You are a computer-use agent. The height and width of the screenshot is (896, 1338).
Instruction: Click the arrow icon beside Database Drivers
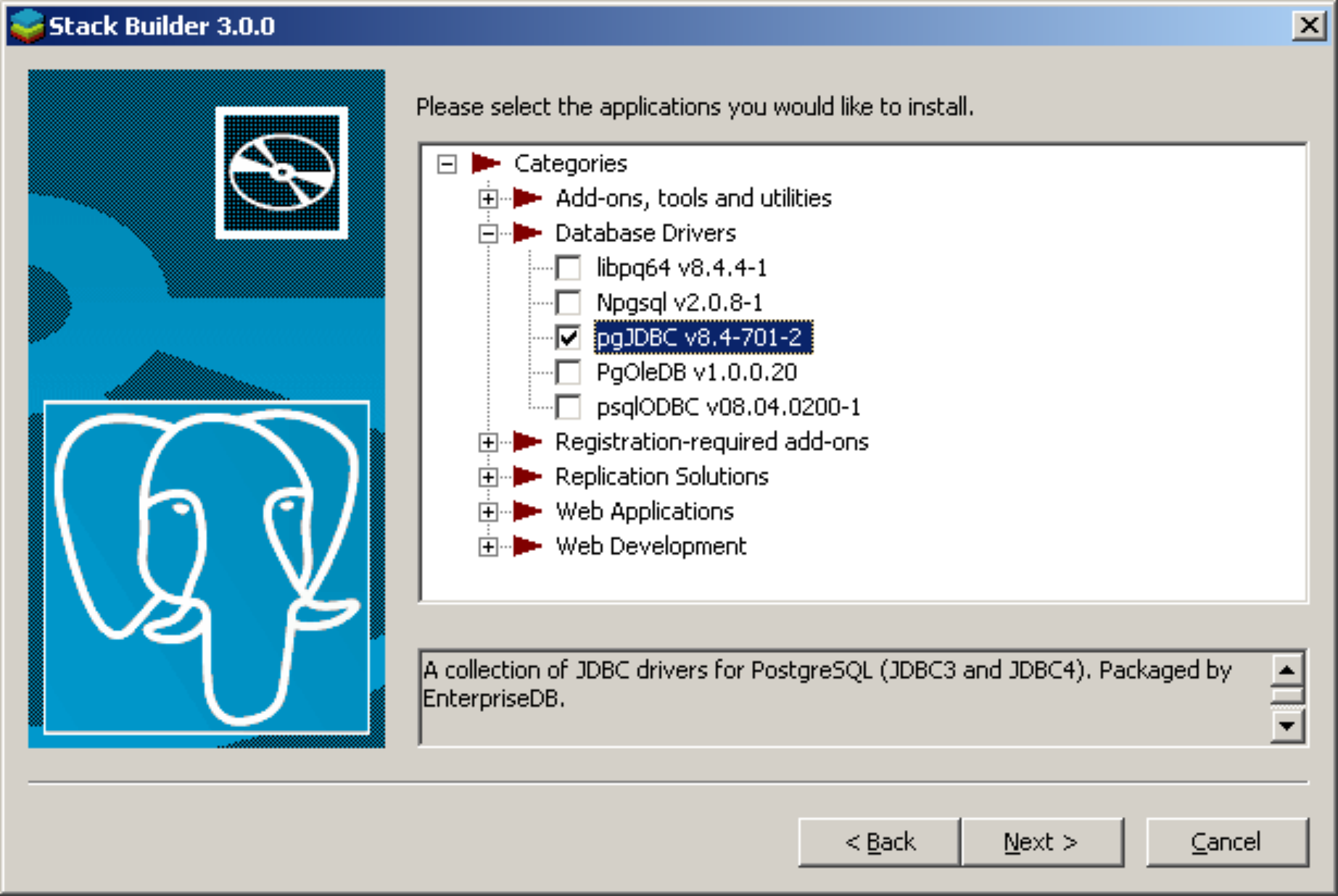coord(527,233)
